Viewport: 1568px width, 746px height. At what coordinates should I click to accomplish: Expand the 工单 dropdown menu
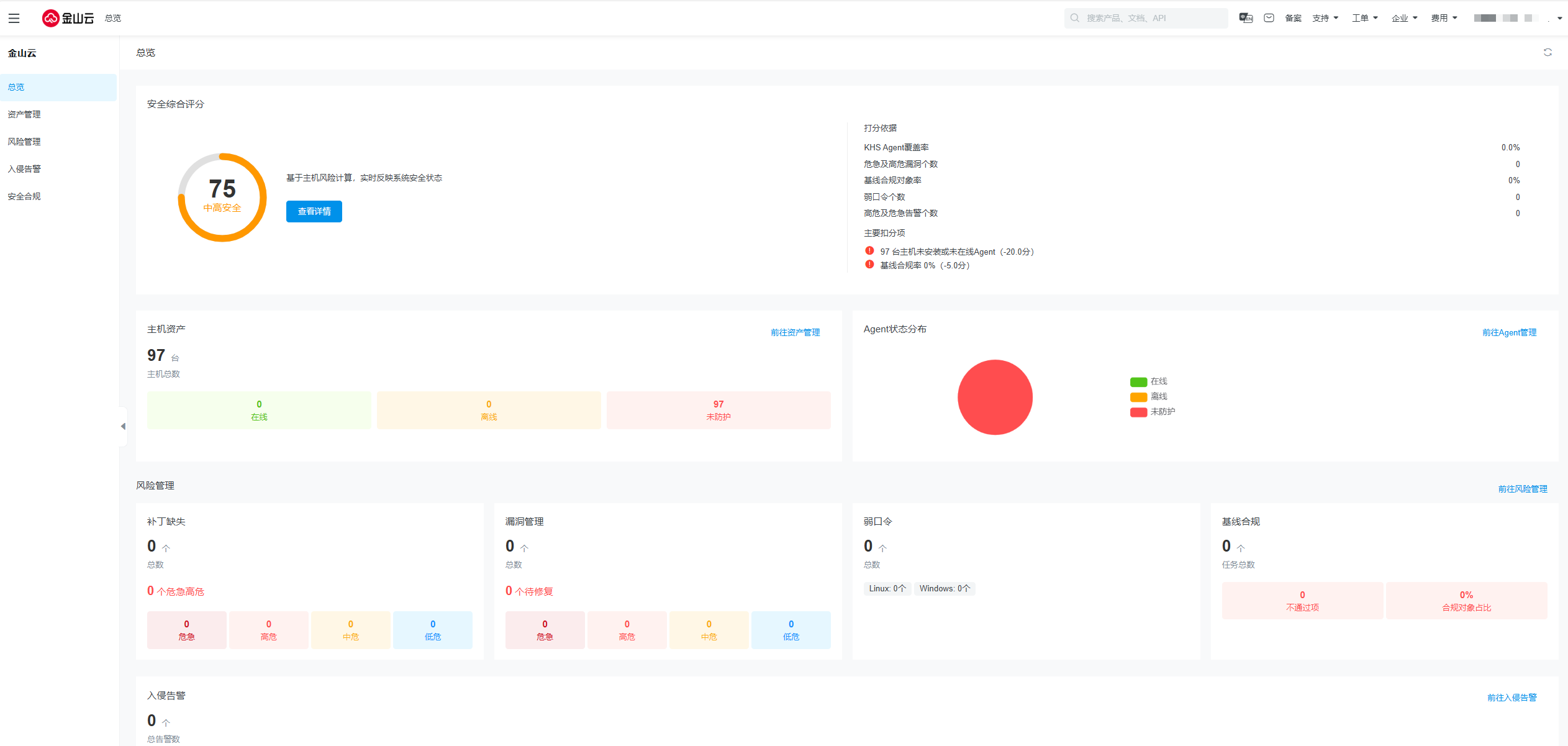[1364, 18]
